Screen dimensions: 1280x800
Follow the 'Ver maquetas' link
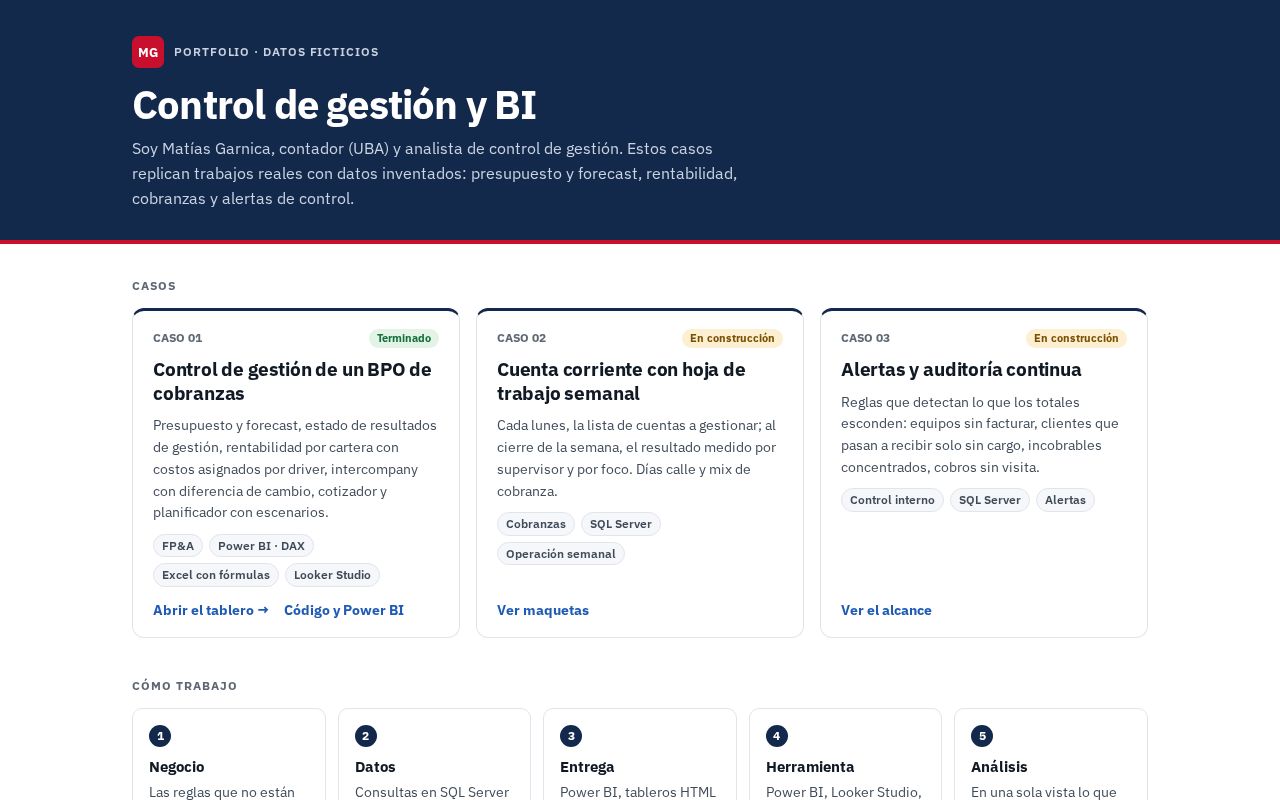(543, 610)
